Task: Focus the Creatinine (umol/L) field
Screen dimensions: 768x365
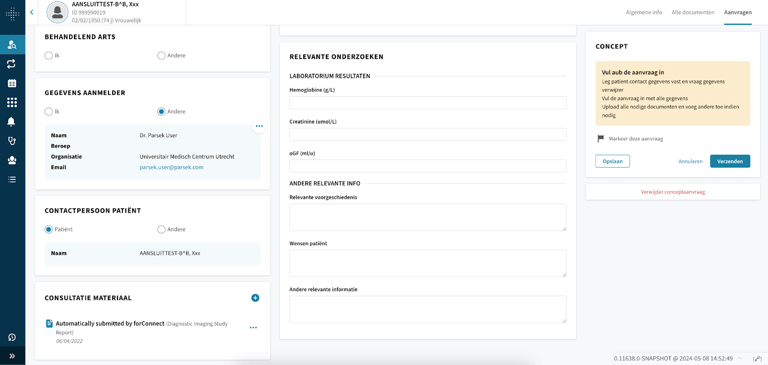Action: click(428, 134)
